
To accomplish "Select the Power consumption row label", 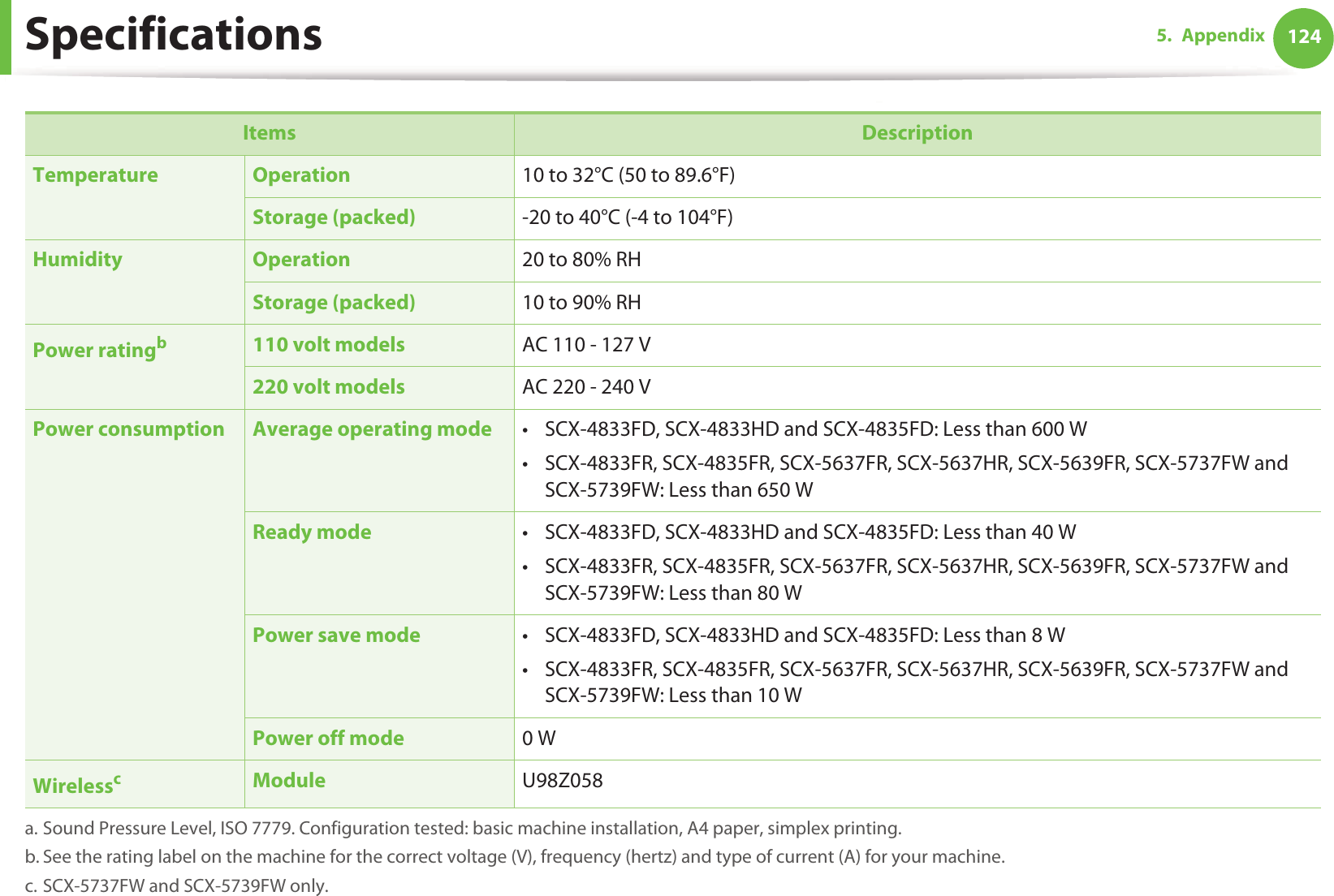I will pos(128,429).
